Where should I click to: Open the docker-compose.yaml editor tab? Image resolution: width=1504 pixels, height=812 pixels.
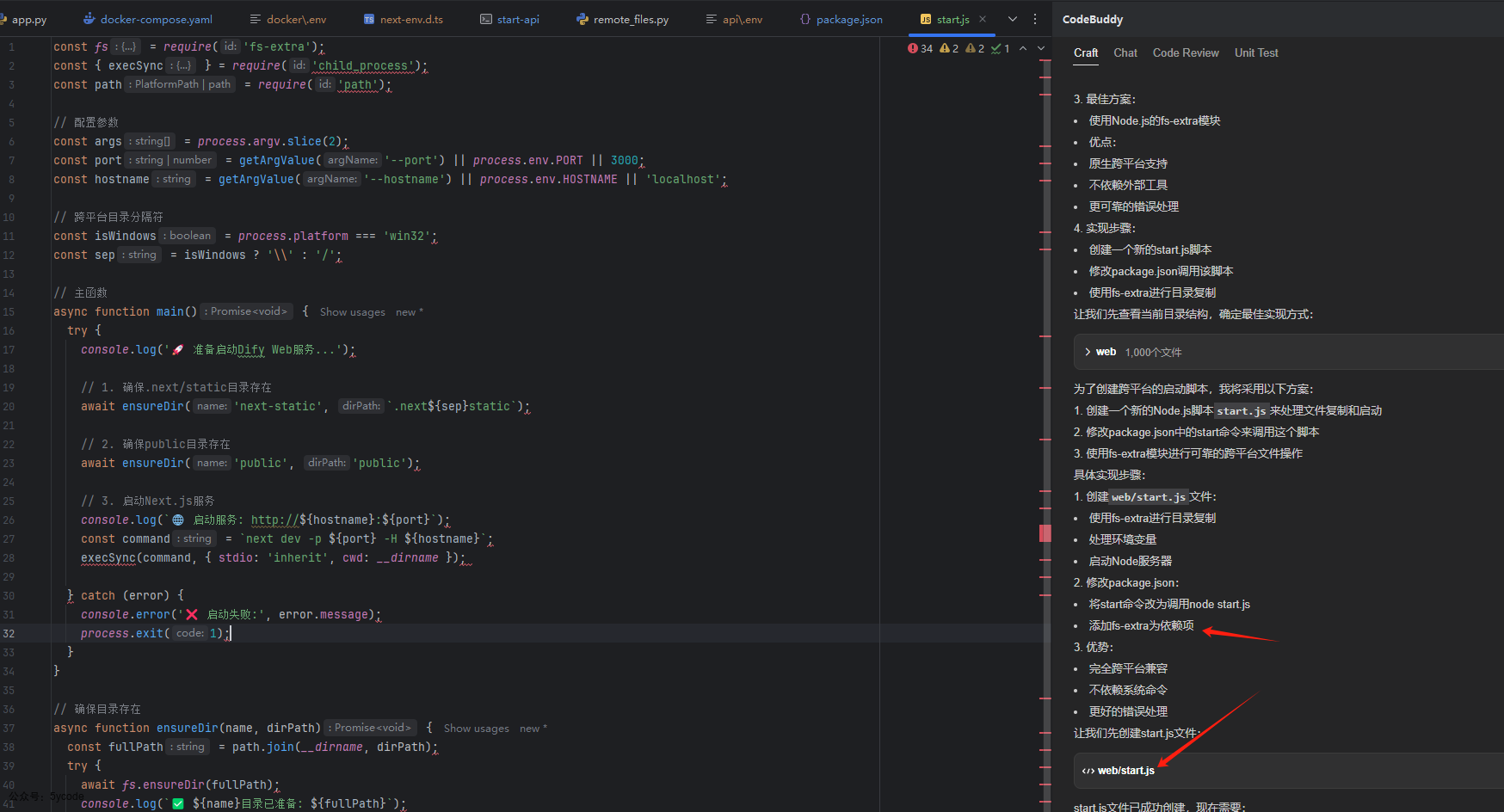click(x=148, y=19)
